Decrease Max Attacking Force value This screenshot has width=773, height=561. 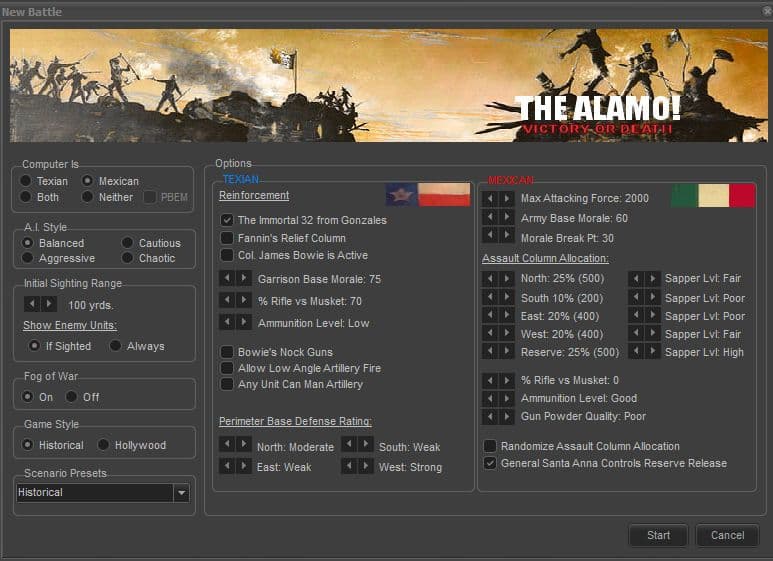point(490,198)
